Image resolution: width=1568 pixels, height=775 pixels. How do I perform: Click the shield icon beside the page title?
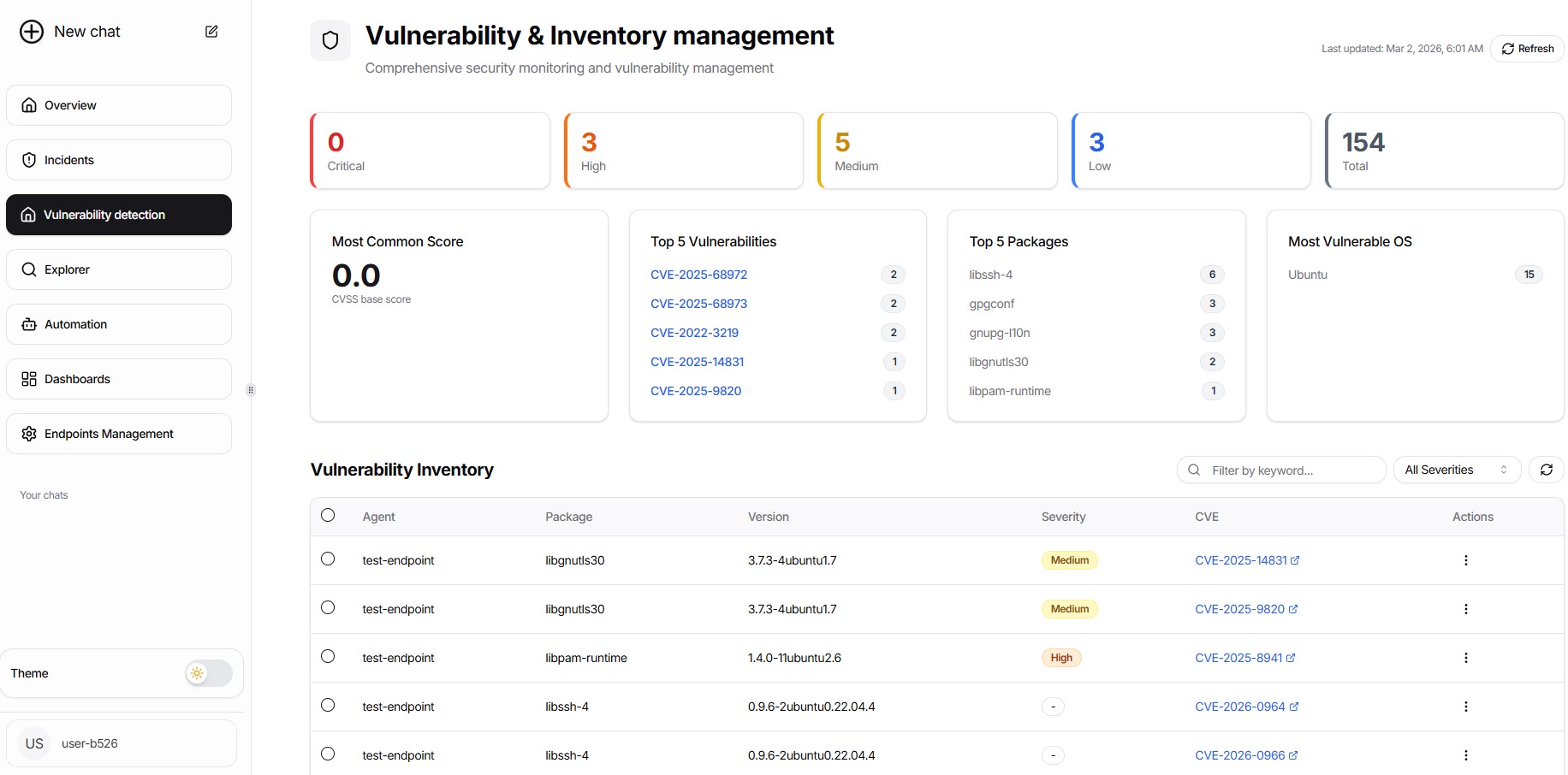(x=330, y=40)
